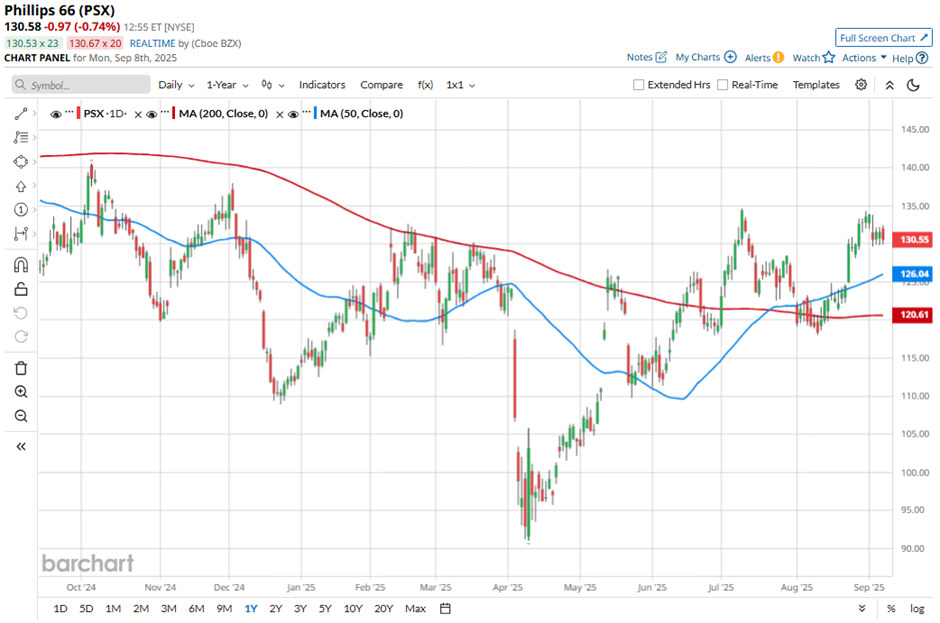Add to watchlist with the star icon
The height and width of the screenshot is (623, 940).
click(x=828, y=58)
